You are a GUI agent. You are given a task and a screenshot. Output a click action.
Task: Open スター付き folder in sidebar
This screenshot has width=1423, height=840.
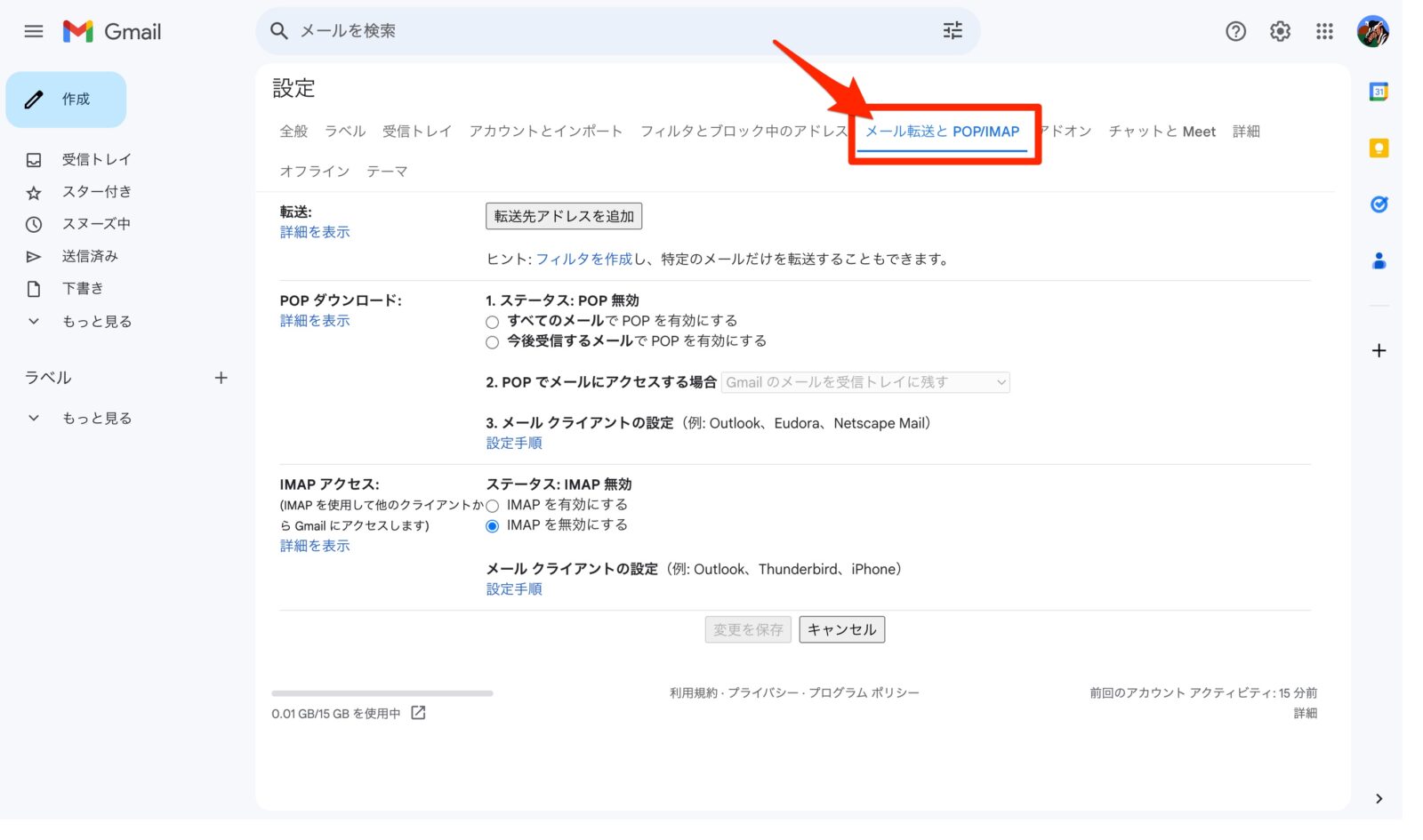(96, 192)
